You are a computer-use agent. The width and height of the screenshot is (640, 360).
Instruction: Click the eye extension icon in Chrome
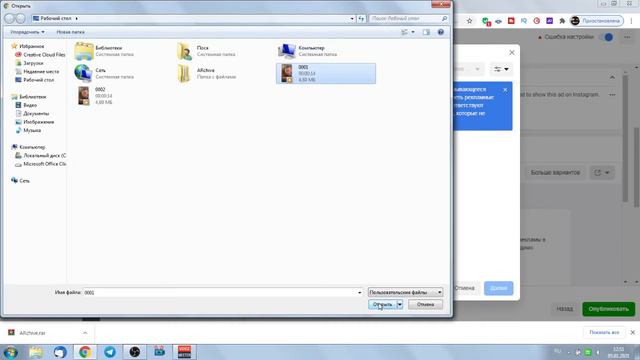498,21
